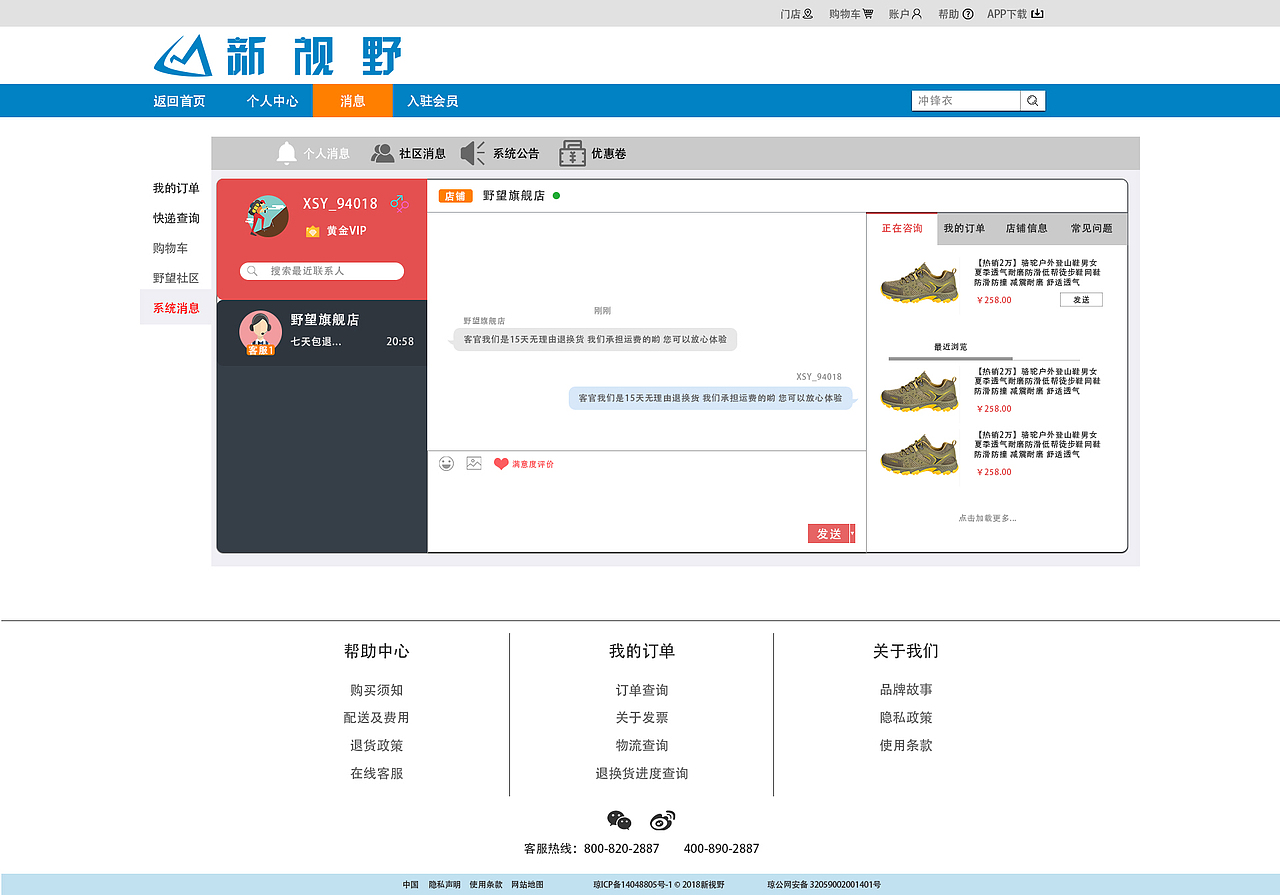Open 系统公告 announcements speaker icon
This screenshot has height=895, width=1280.
pyautogui.click(x=473, y=153)
